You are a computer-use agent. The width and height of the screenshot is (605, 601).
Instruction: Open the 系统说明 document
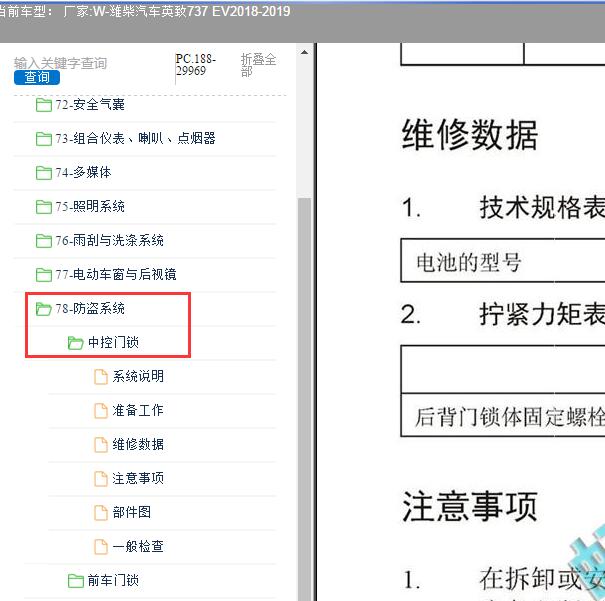tap(138, 376)
